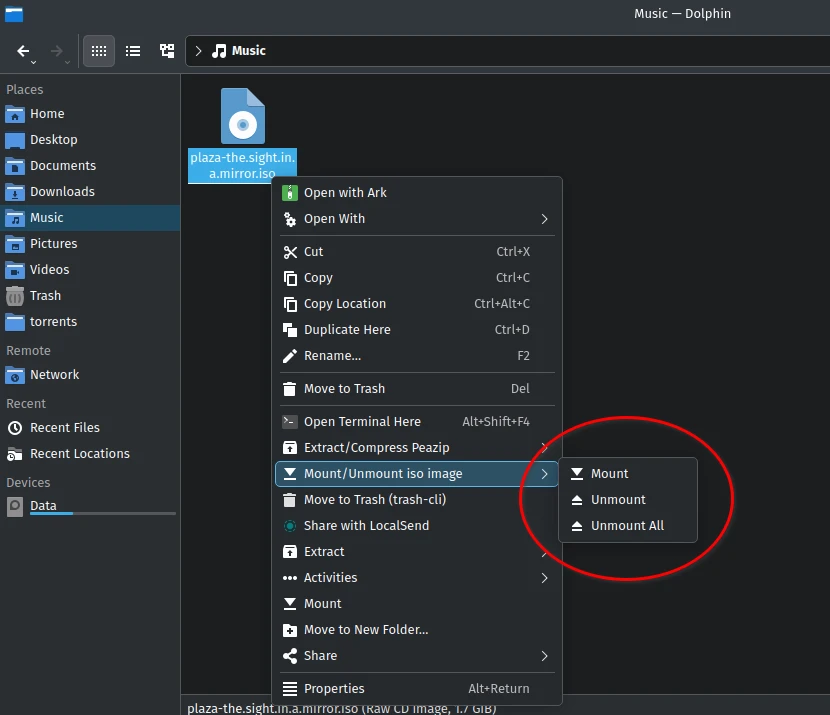The image size is (830, 715).
Task: Expand the breadcrumb chevron before Music
Action: [x=199, y=51]
